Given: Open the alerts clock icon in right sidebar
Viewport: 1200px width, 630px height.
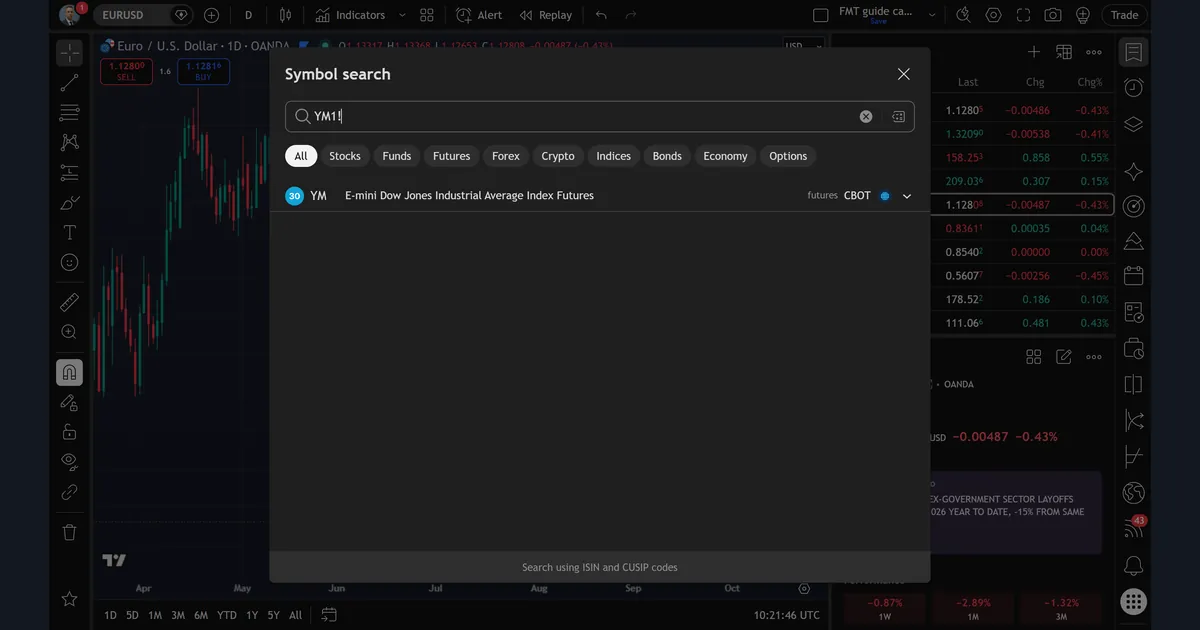Looking at the screenshot, I should (x=1133, y=88).
